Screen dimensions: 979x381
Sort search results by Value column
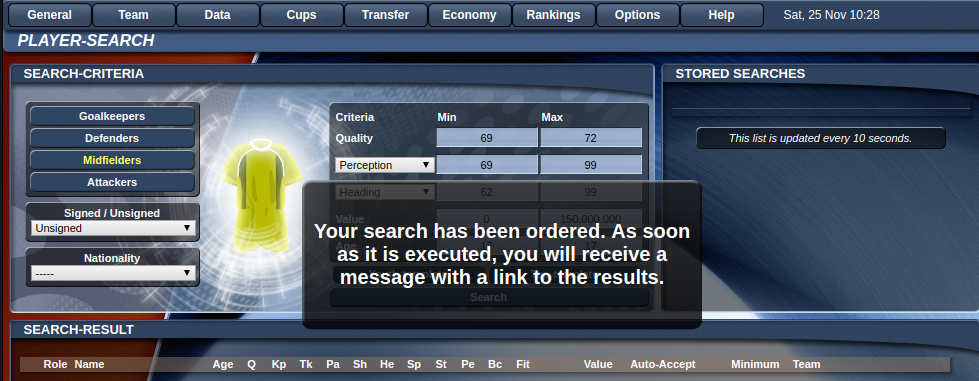click(x=598, y=364)
